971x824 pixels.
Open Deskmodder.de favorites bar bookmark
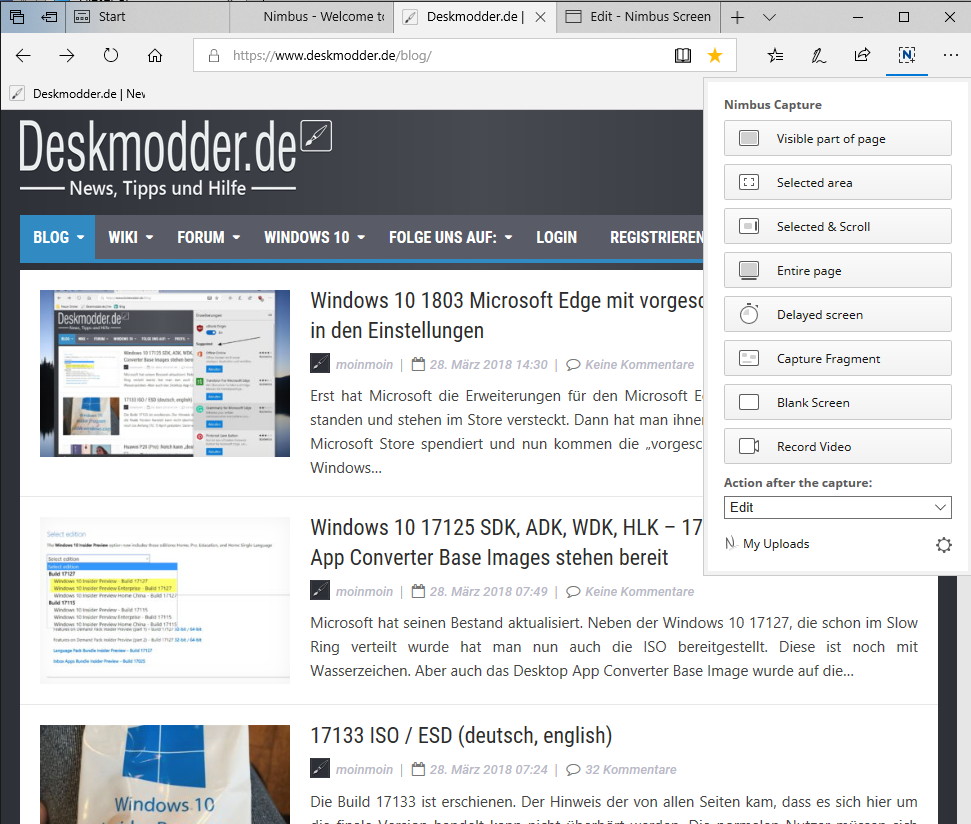(79, 93)
